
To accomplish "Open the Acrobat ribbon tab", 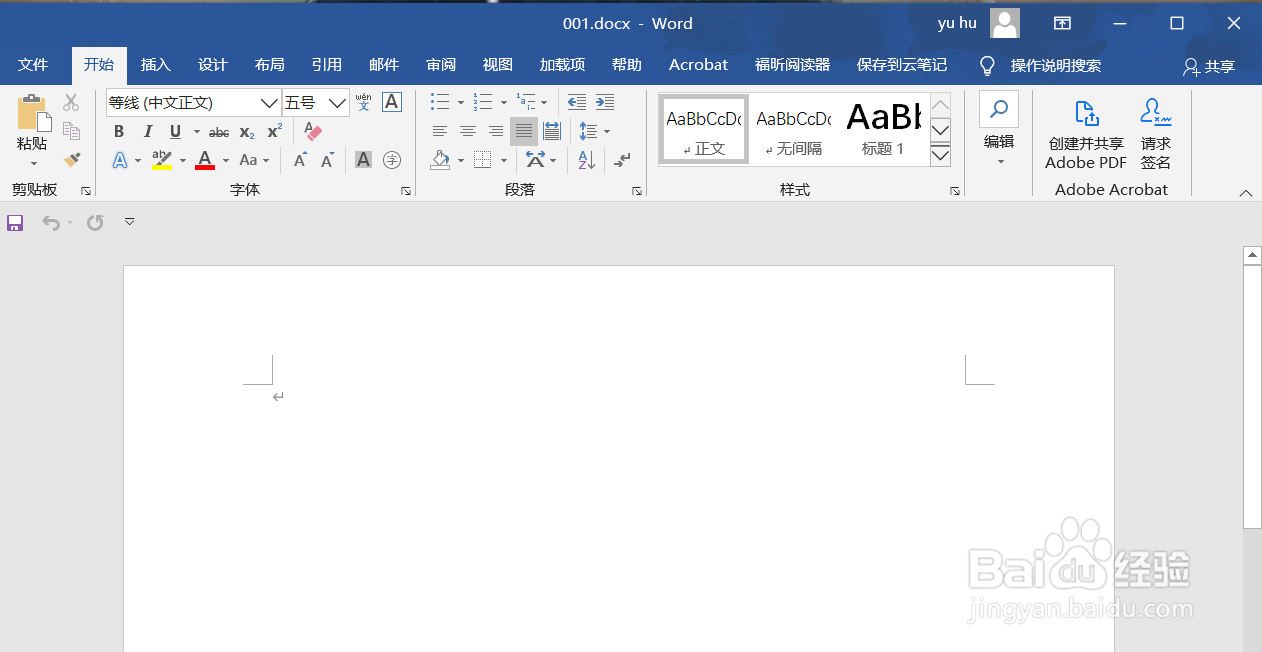I will pos(697,64).
